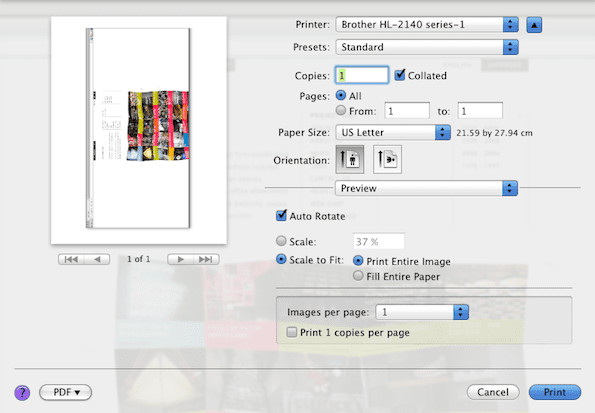The width and height of the screenshot is (595, 413).
Task: Enable Print 1 copies per page
Action: point(291,333)
